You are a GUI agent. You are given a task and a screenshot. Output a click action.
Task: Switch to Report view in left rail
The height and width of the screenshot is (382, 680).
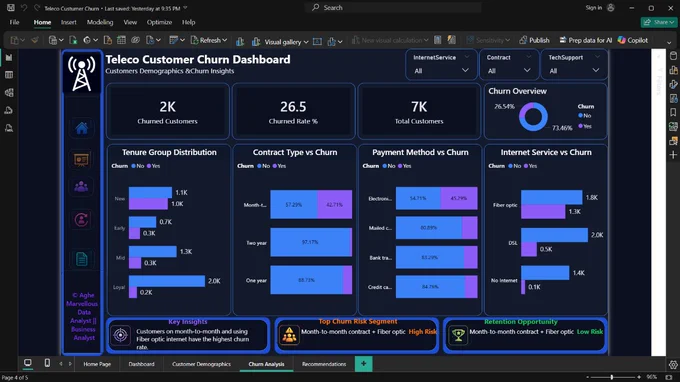tap(9, 57)
